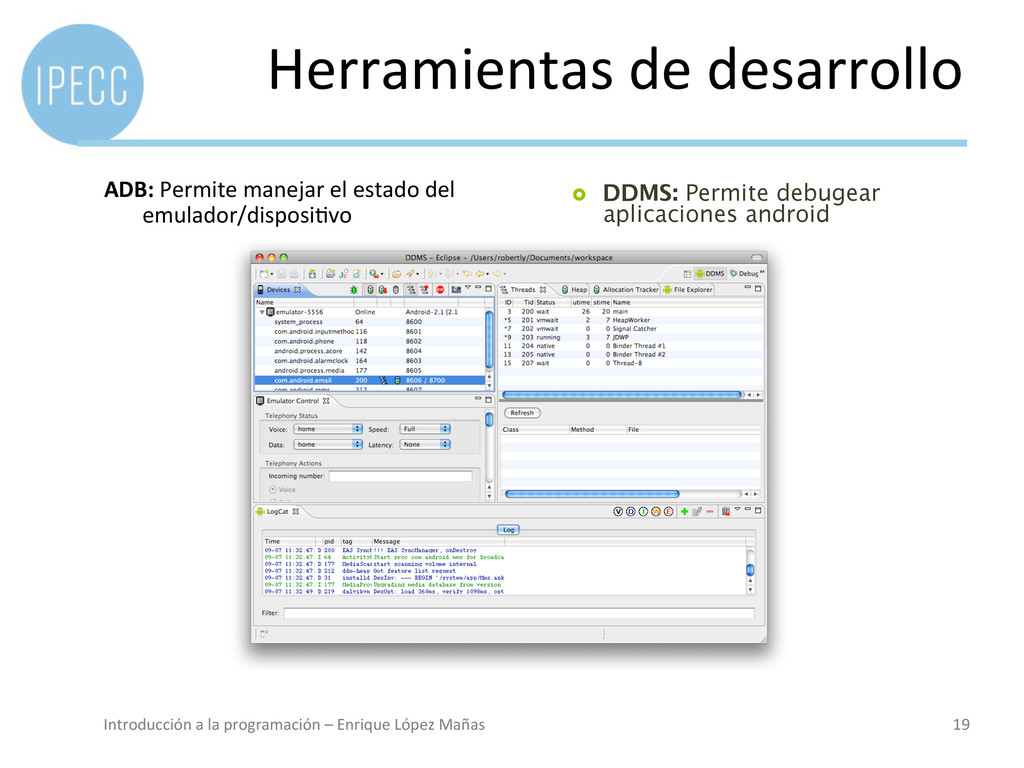Viewport: 1024px width, 768px height.
Task: Open the Voice status dropdown
Action: (328, 429)
